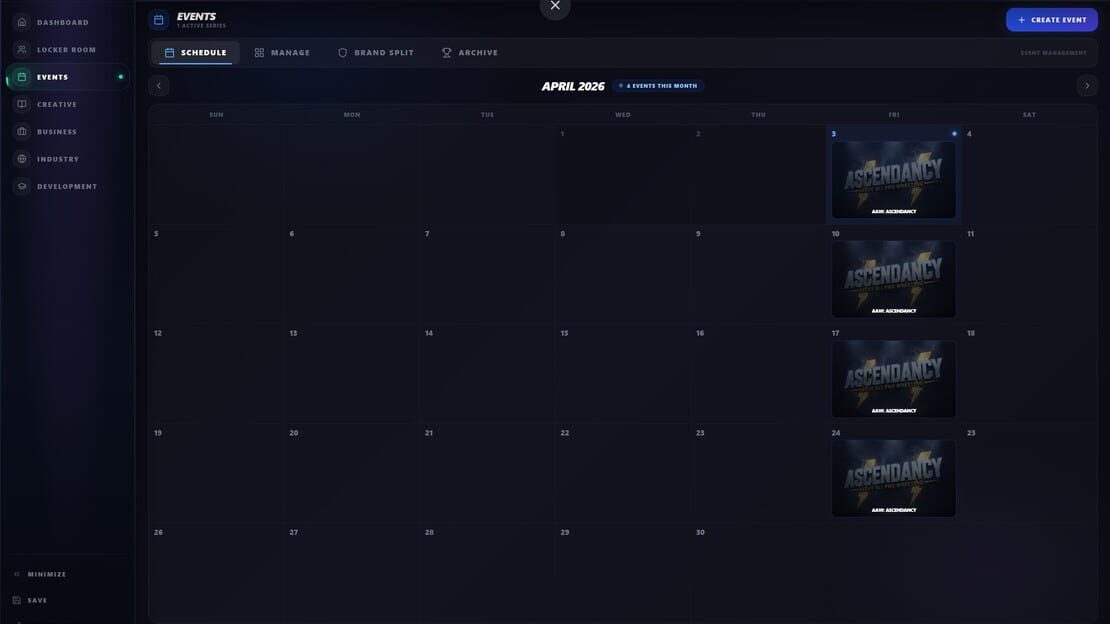Image resolution: width=1110 pixels, height=624 pixels.
Task: Close the panel with top X button
Action: click(555, 6)
